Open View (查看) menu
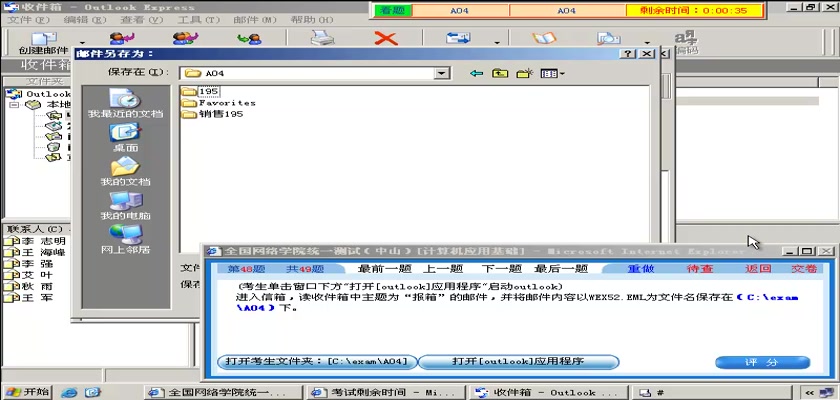This screenshot has height=400, width=840. (x=141, y=20)
